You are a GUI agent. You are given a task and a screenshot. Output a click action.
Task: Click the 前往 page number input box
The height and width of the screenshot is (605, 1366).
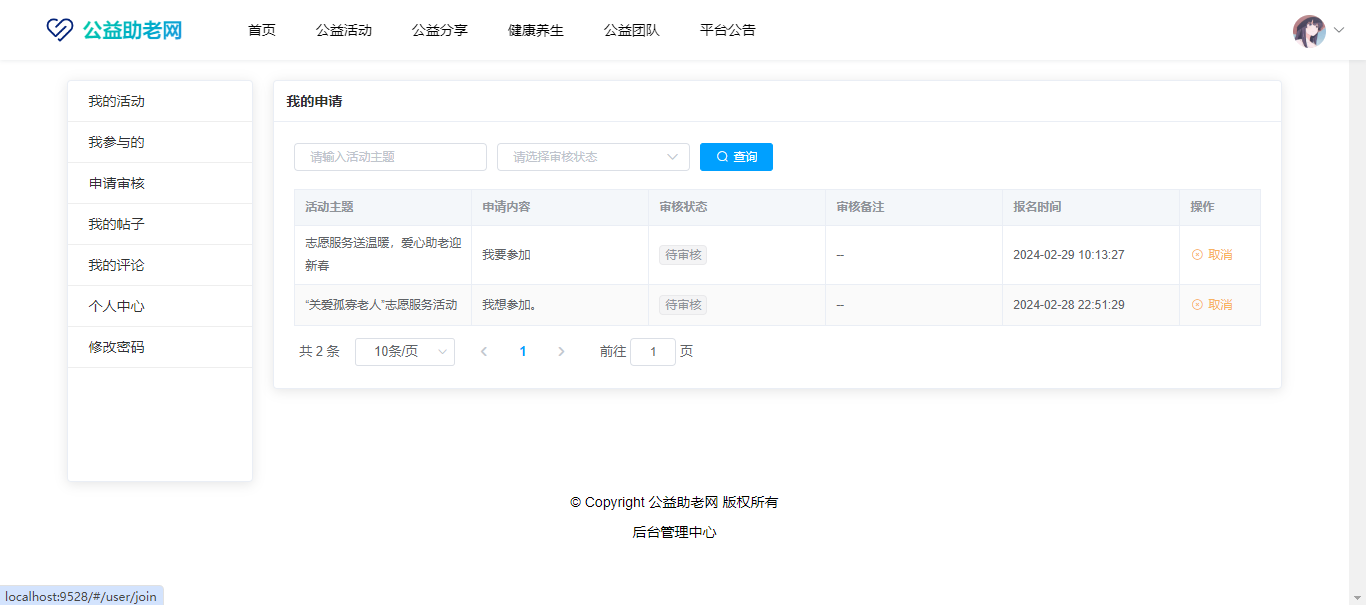coord(653,352)
